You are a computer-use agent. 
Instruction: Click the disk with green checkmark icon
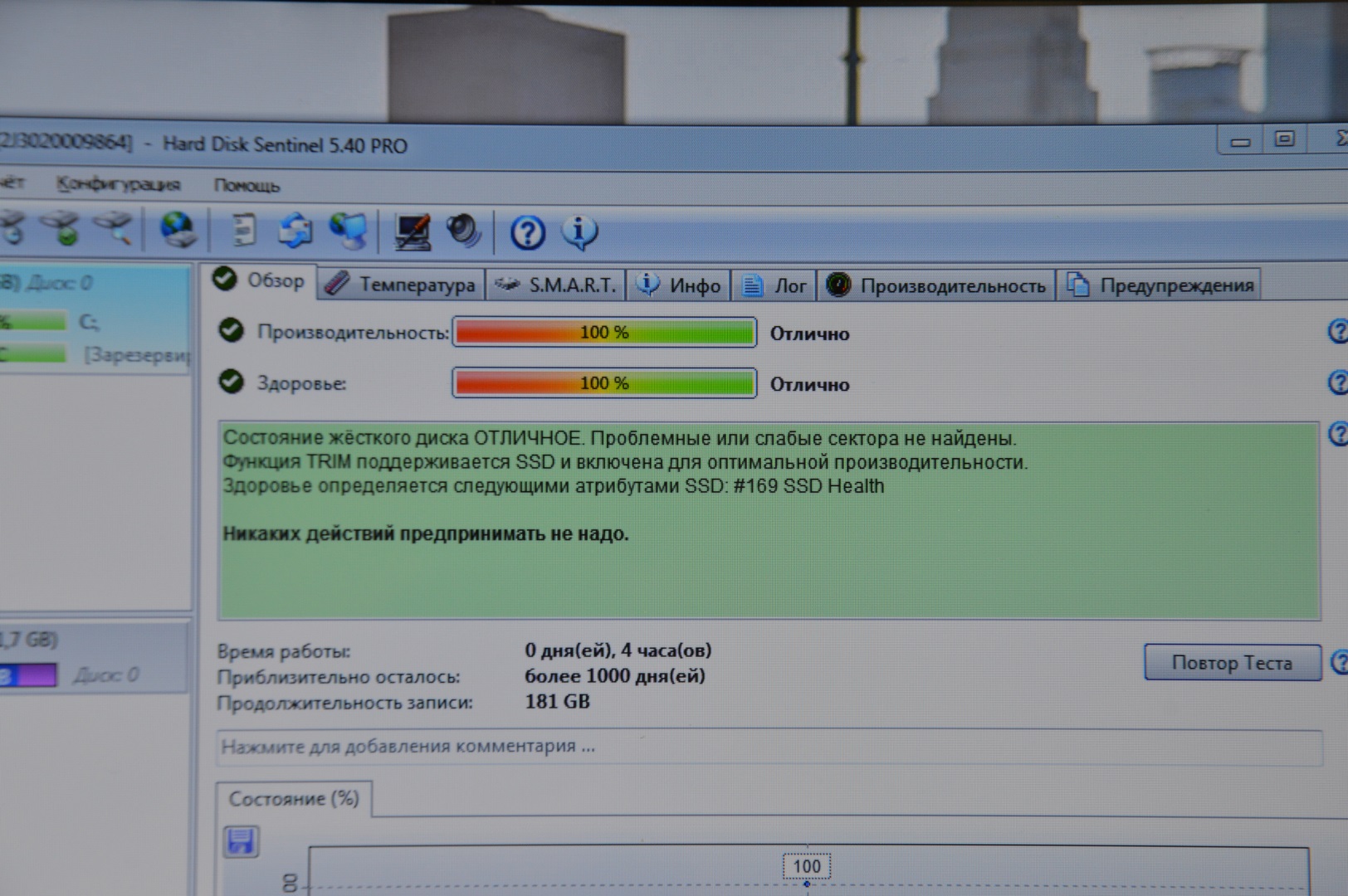(x=63, y=227)
